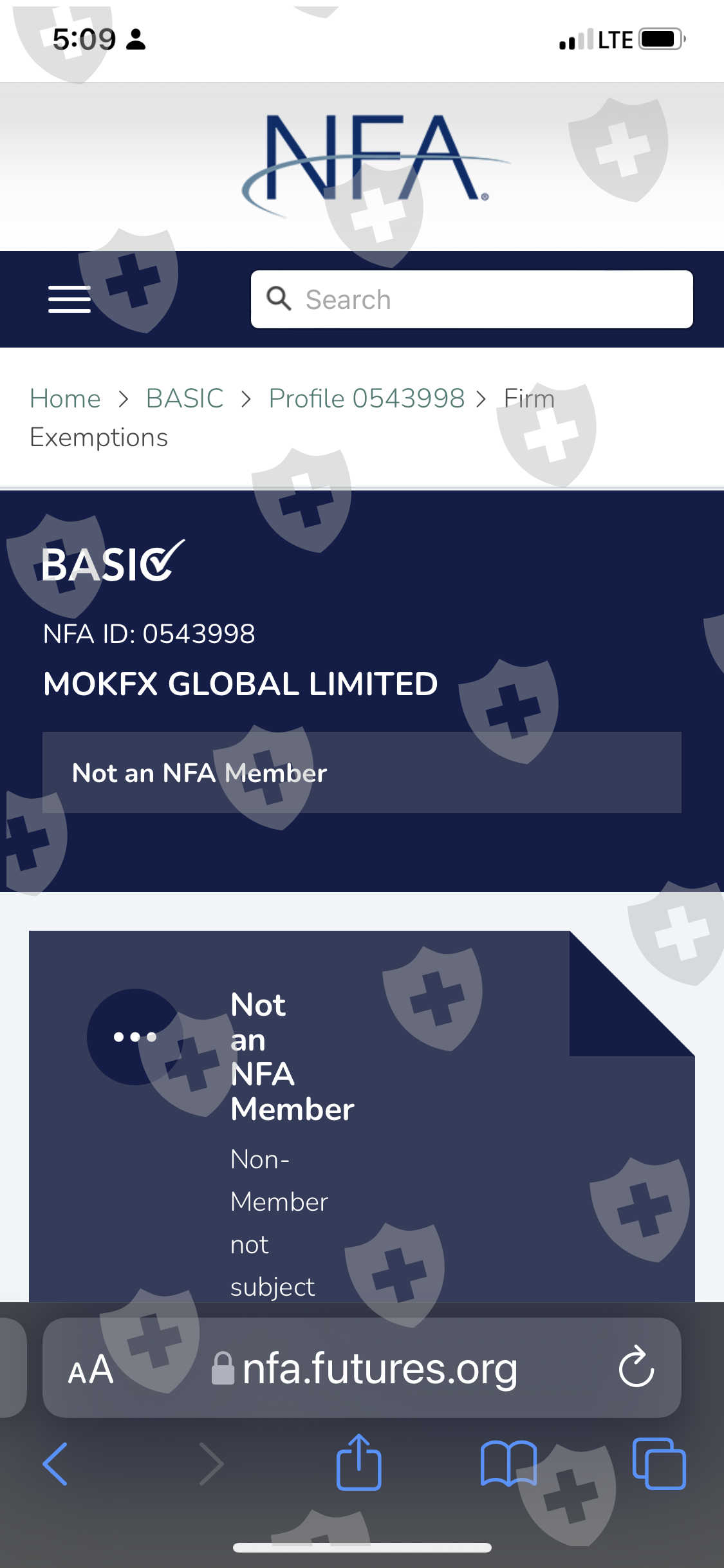Open the Safari share sheet
The image size is (724, 1568).
click(359, 1463)
